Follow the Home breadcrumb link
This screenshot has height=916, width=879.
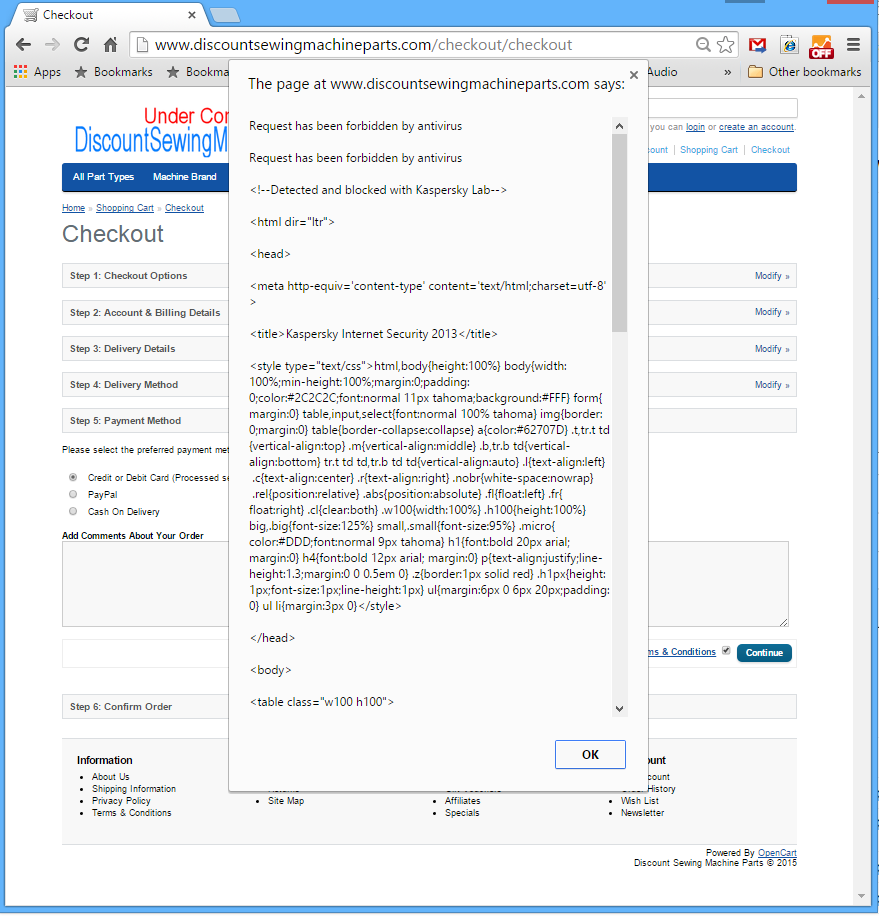[74, 208]
